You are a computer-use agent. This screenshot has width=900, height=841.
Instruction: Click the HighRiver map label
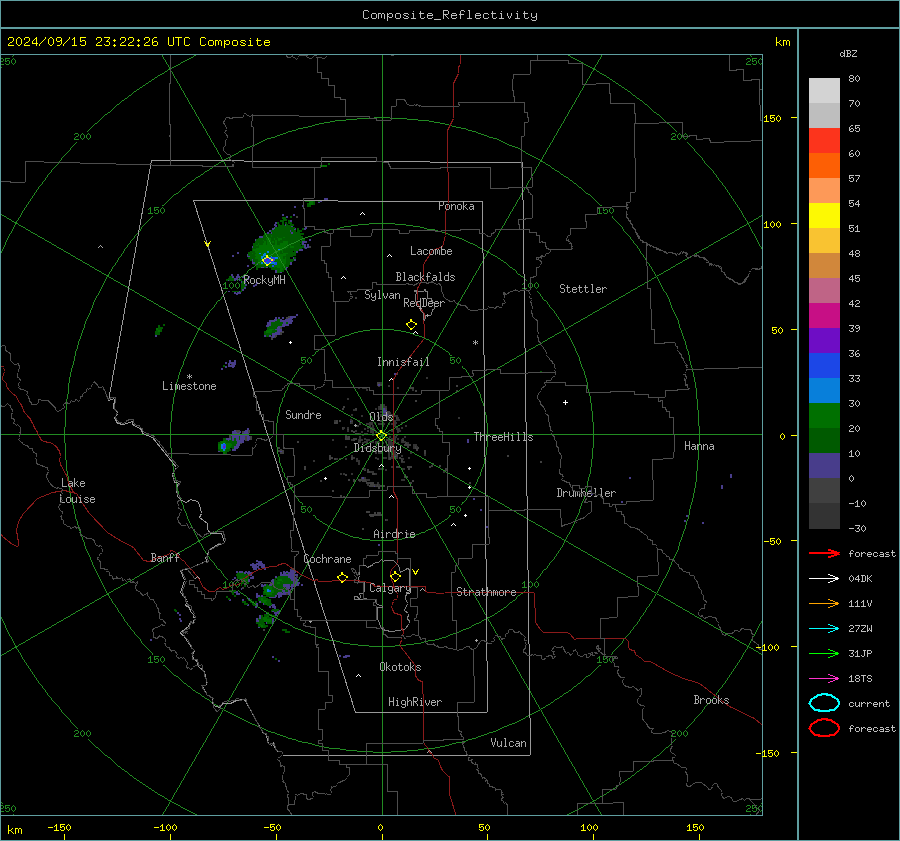point(415,702)
